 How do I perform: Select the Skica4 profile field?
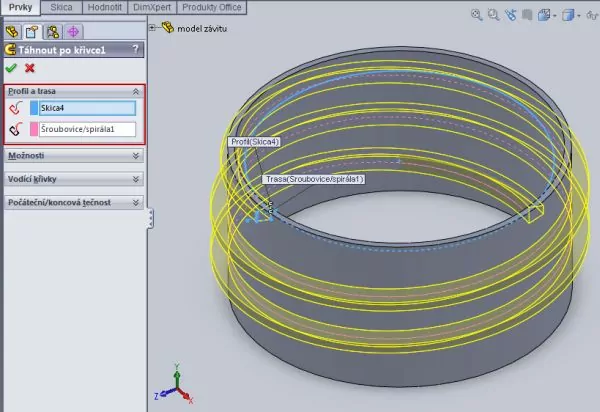(x=86, y=108)
